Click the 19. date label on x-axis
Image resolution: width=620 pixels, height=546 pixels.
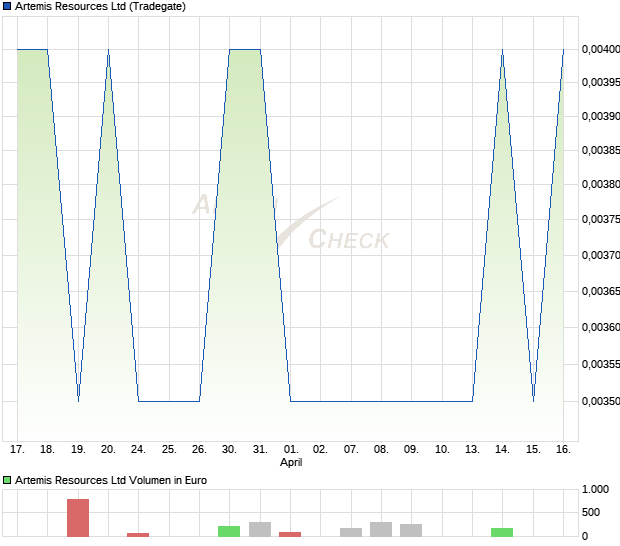(78, 449)
